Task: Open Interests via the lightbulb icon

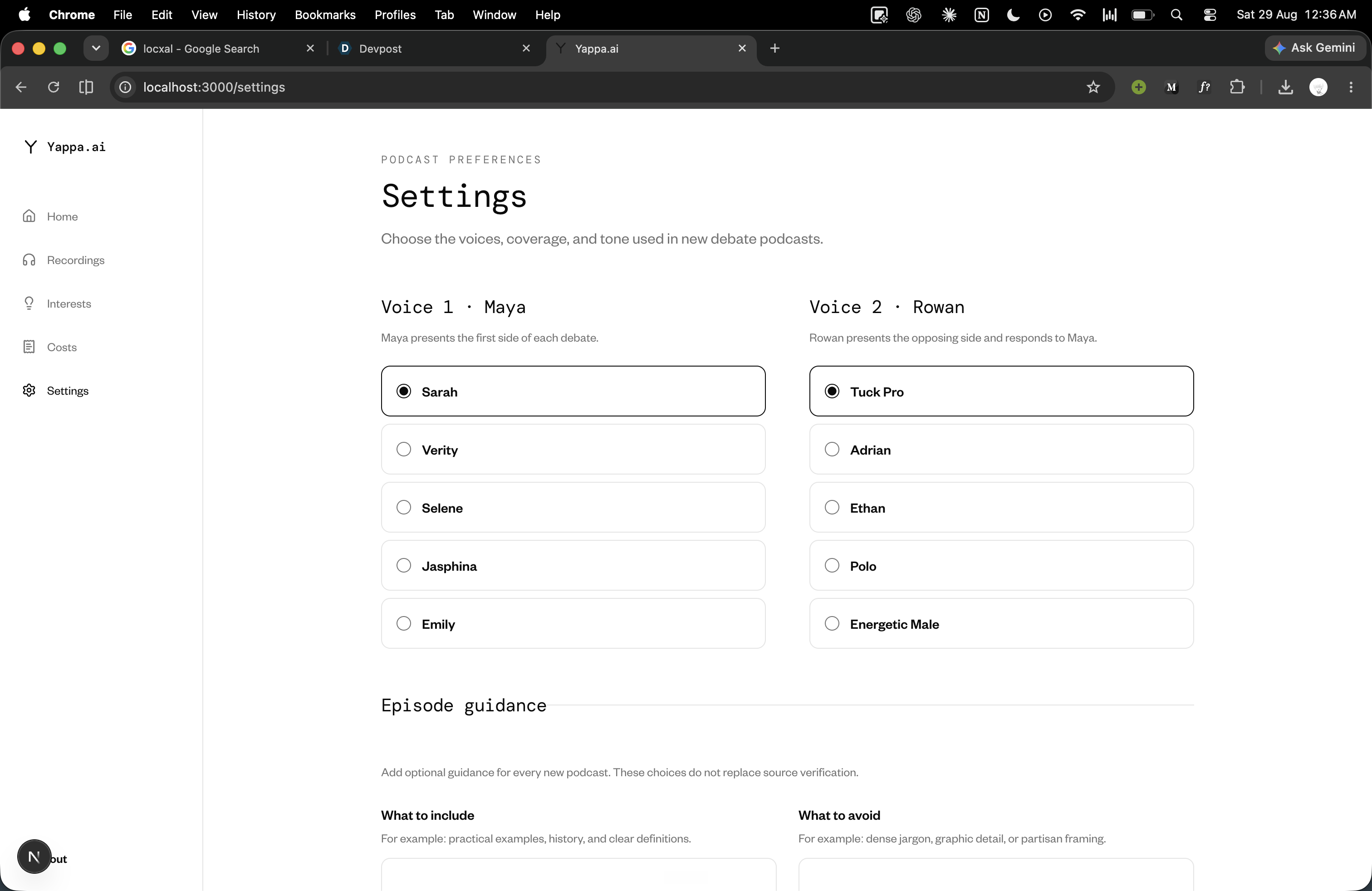Action: coord(29,303)
